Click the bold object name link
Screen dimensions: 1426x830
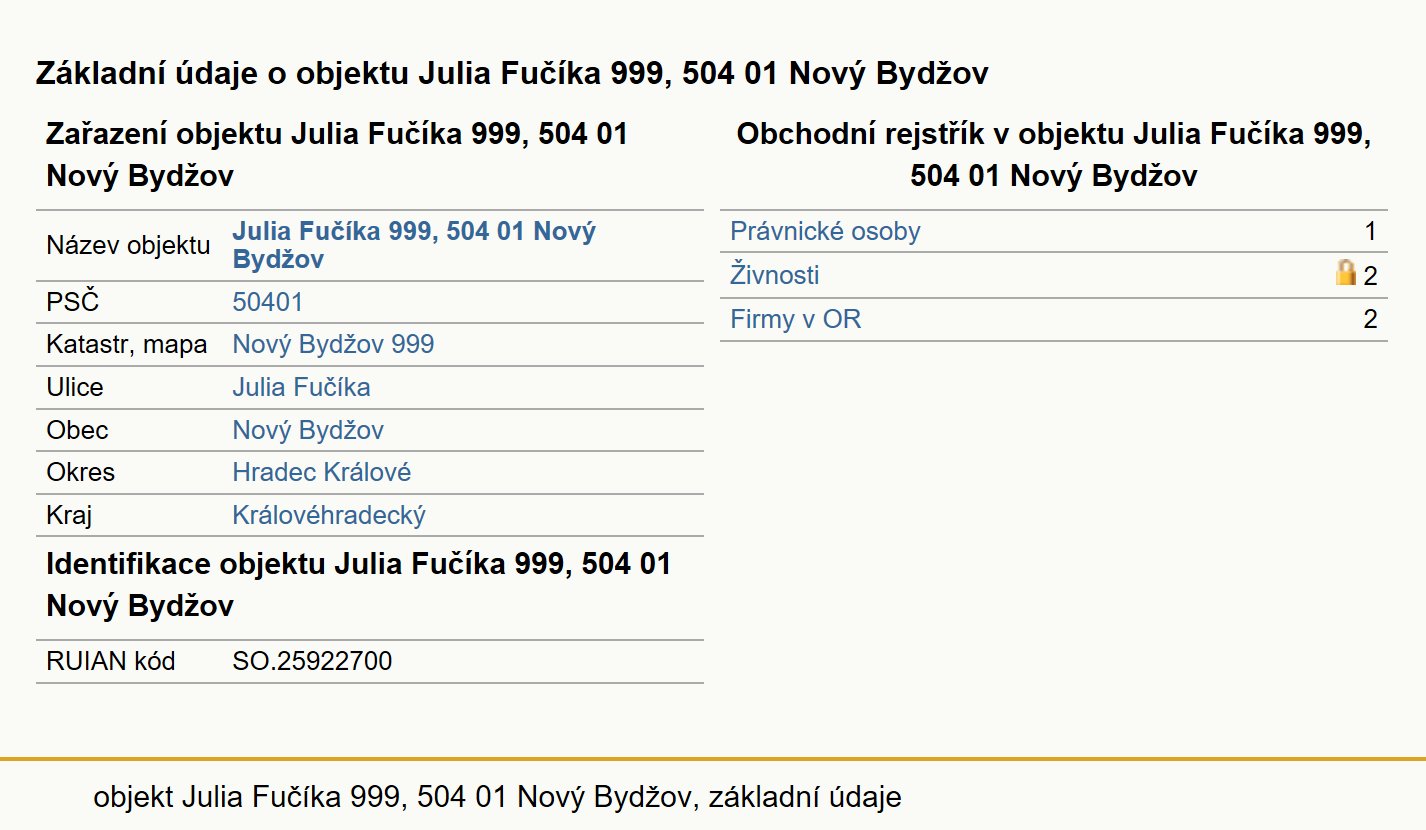[x=414, y=245]
